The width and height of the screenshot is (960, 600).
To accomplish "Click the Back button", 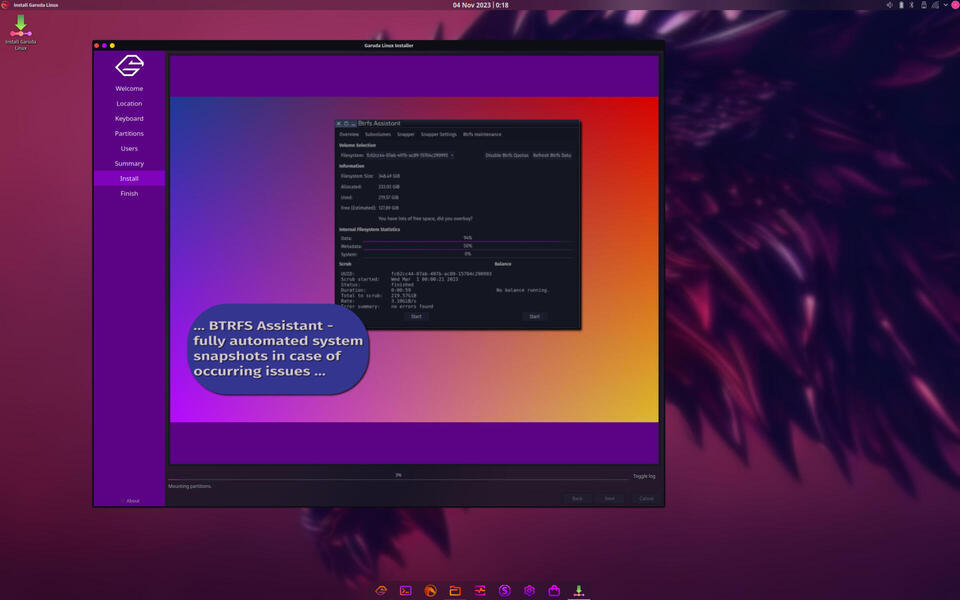I will pos(577,498).
